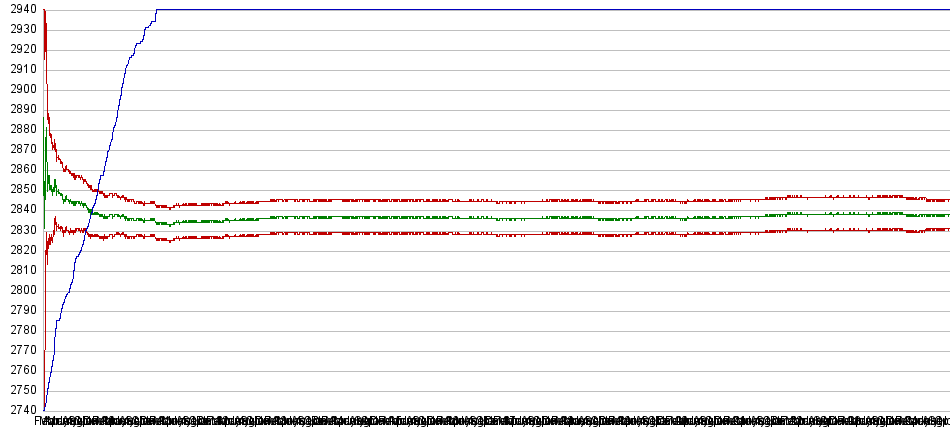Select the 2920 y-axis tick label

tap(20, 49)
